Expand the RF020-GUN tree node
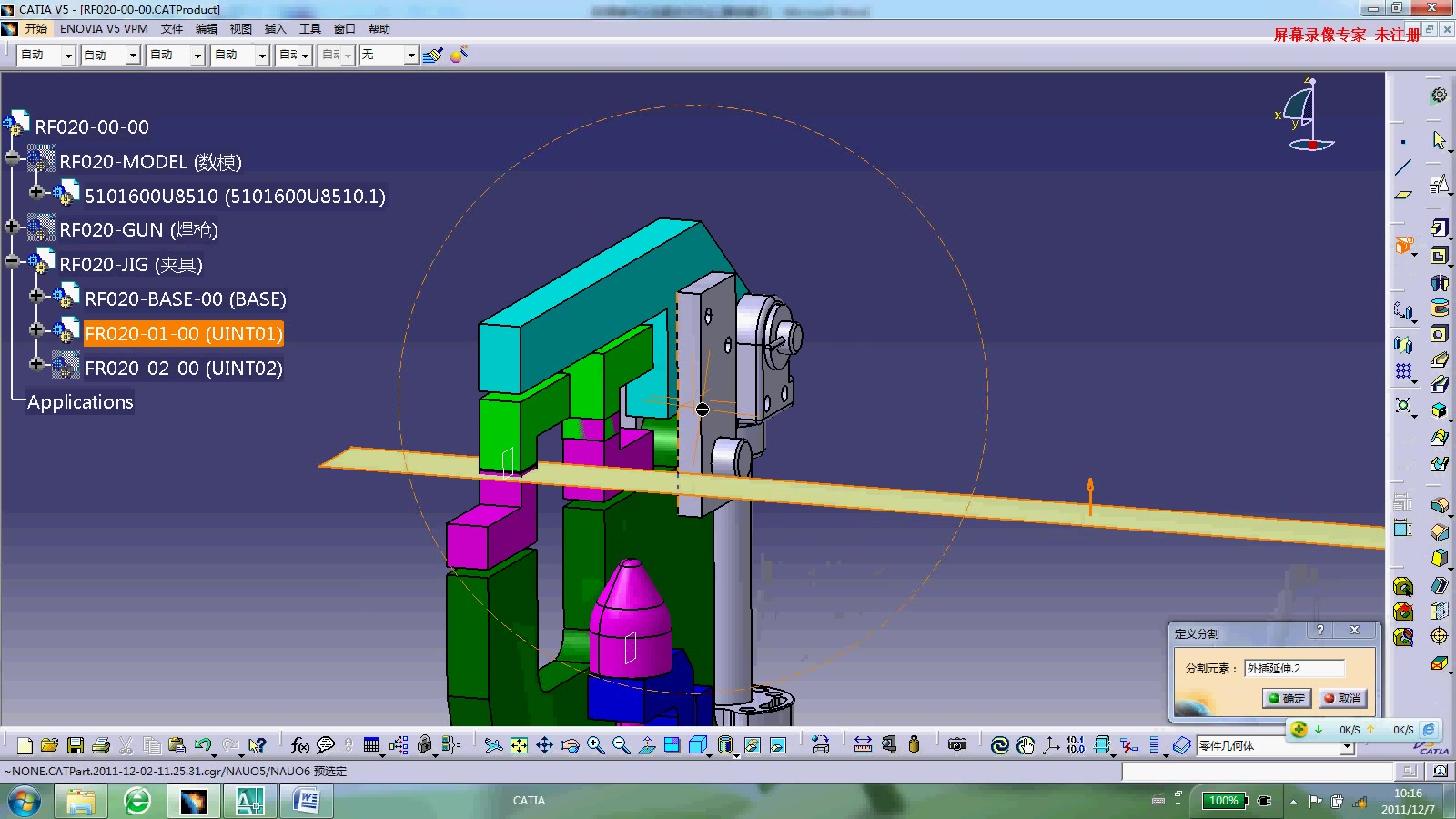The image size is (1456, 819). [x=12, y=227]
